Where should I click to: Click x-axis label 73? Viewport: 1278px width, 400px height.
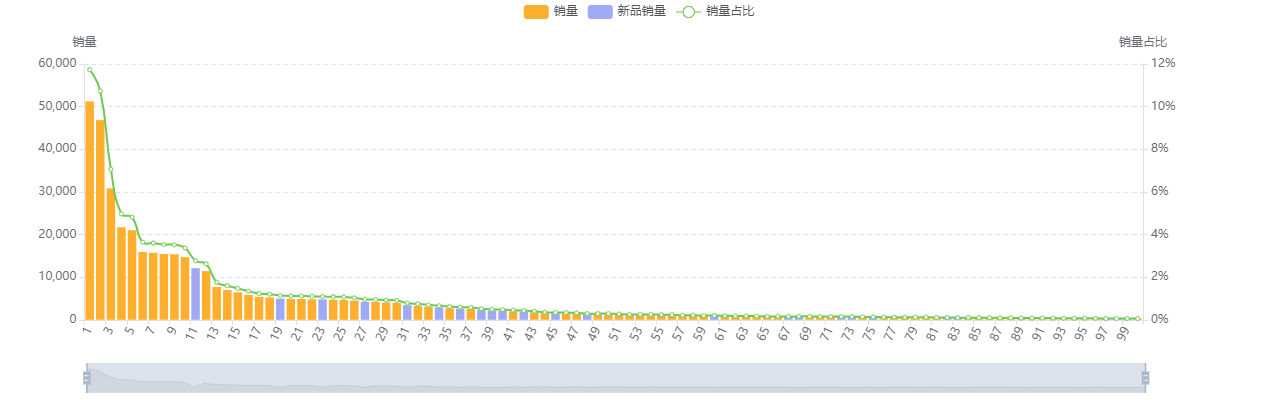[847, 334]
